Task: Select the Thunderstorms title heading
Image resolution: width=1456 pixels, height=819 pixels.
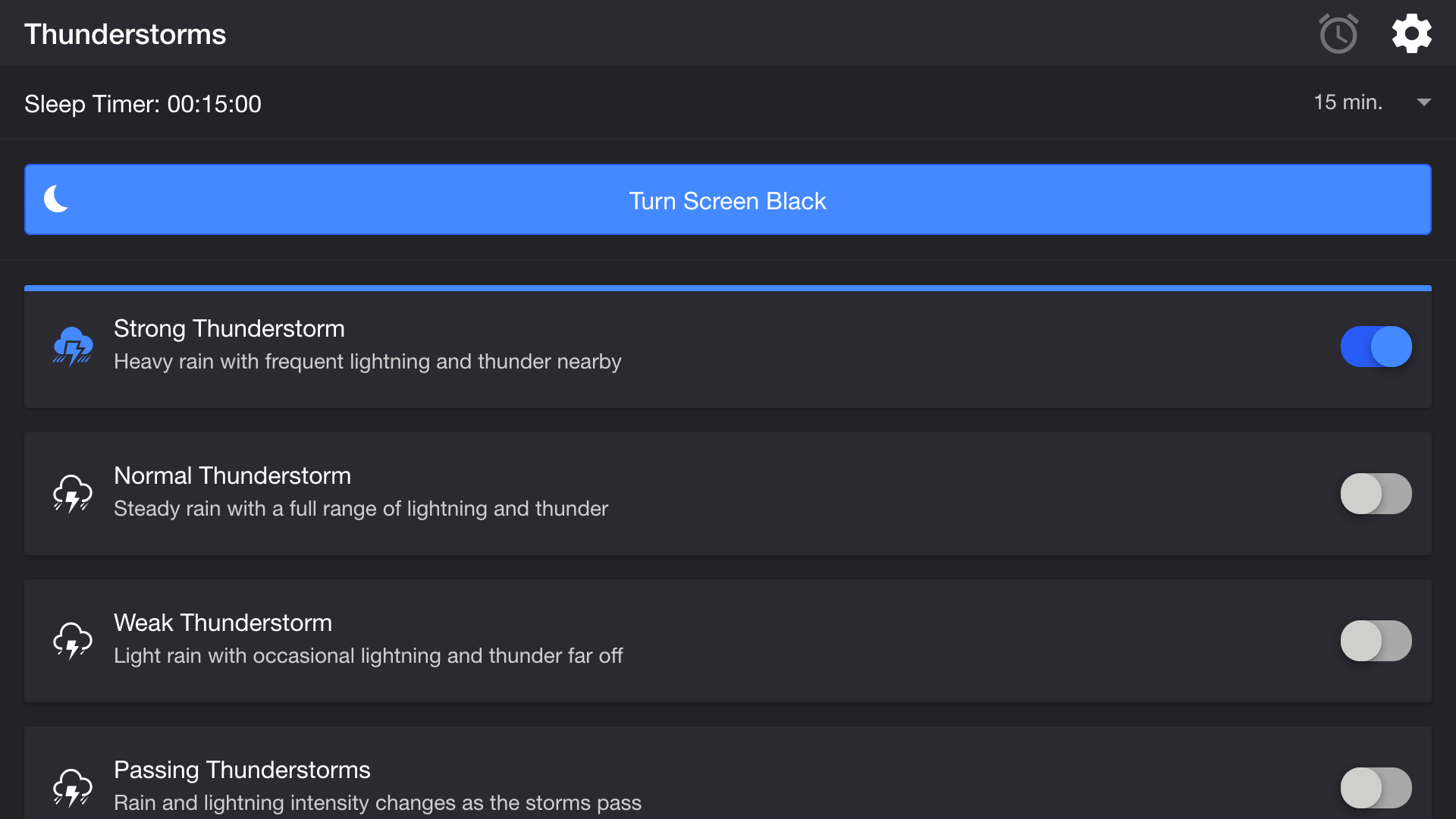Action: point(125,33)
